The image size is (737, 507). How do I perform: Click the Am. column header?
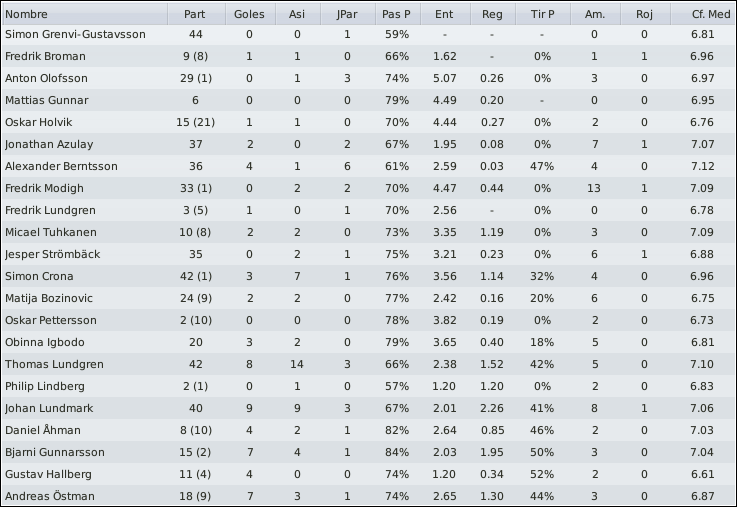596,14
